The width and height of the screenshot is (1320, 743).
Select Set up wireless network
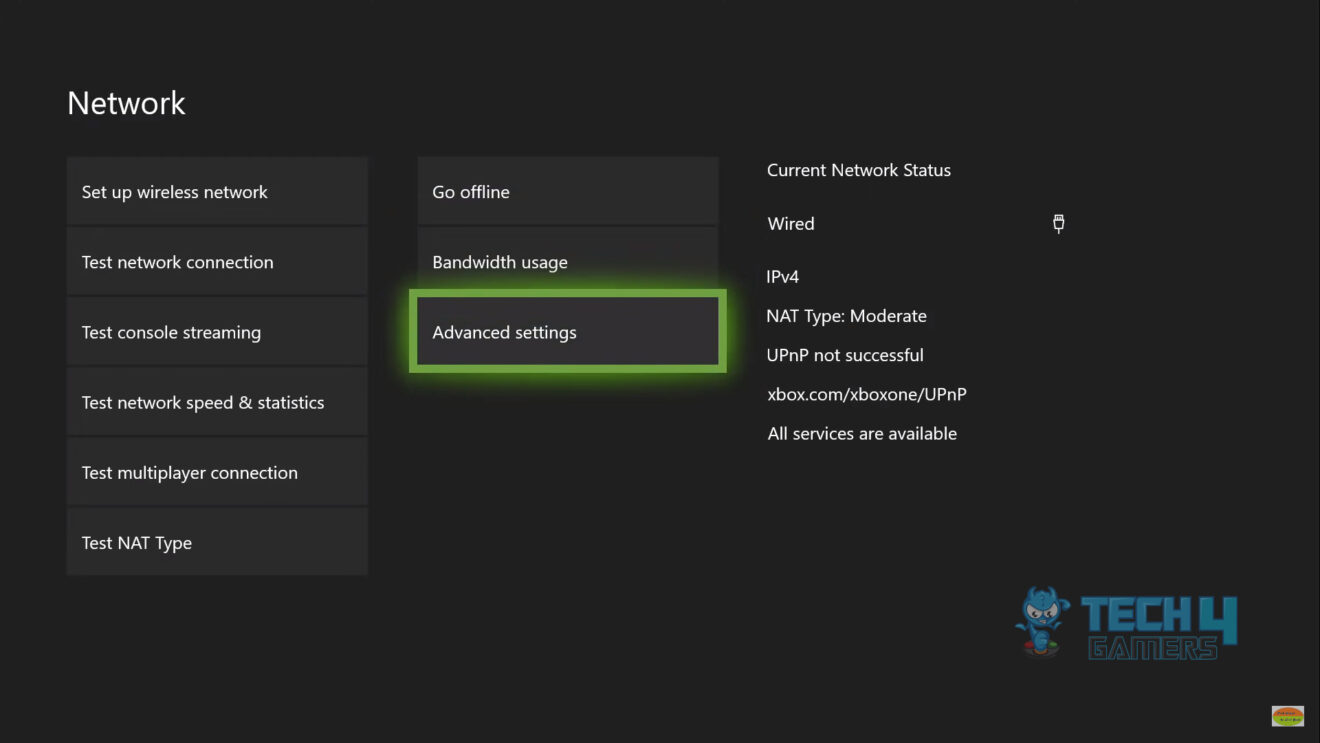pos(217,191)
